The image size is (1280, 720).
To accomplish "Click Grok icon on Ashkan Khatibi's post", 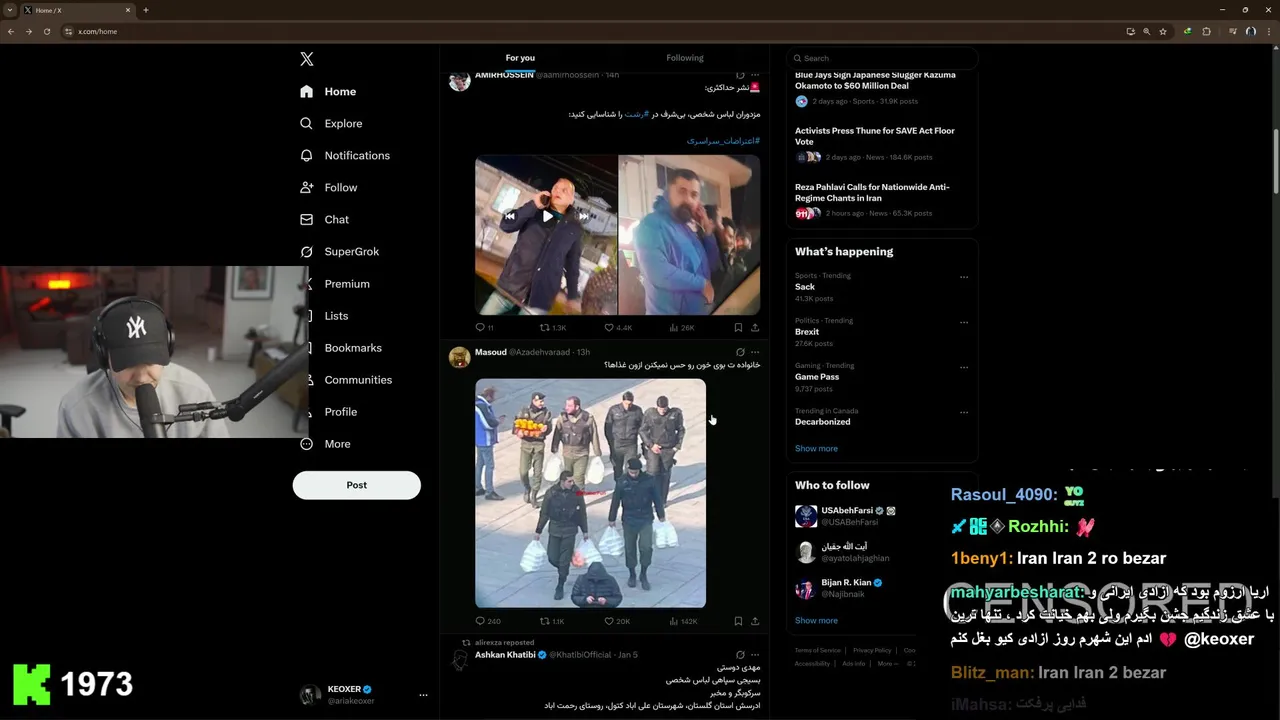I will point(740,654).
